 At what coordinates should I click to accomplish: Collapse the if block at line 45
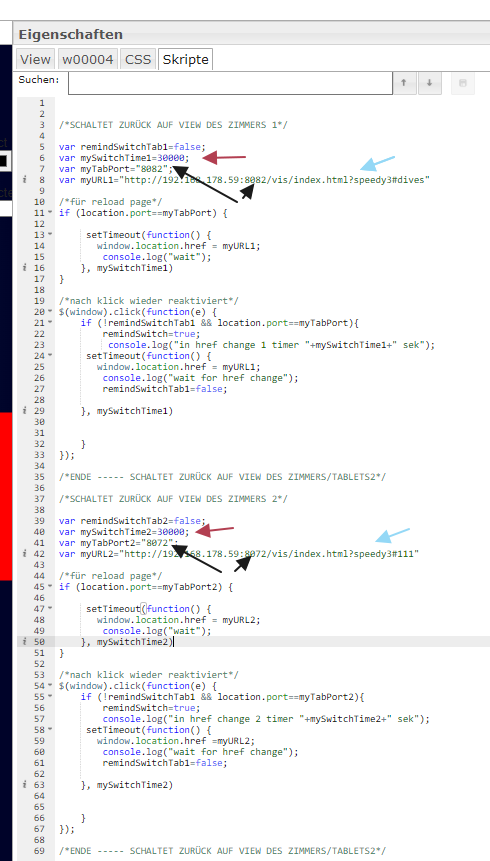51,586
